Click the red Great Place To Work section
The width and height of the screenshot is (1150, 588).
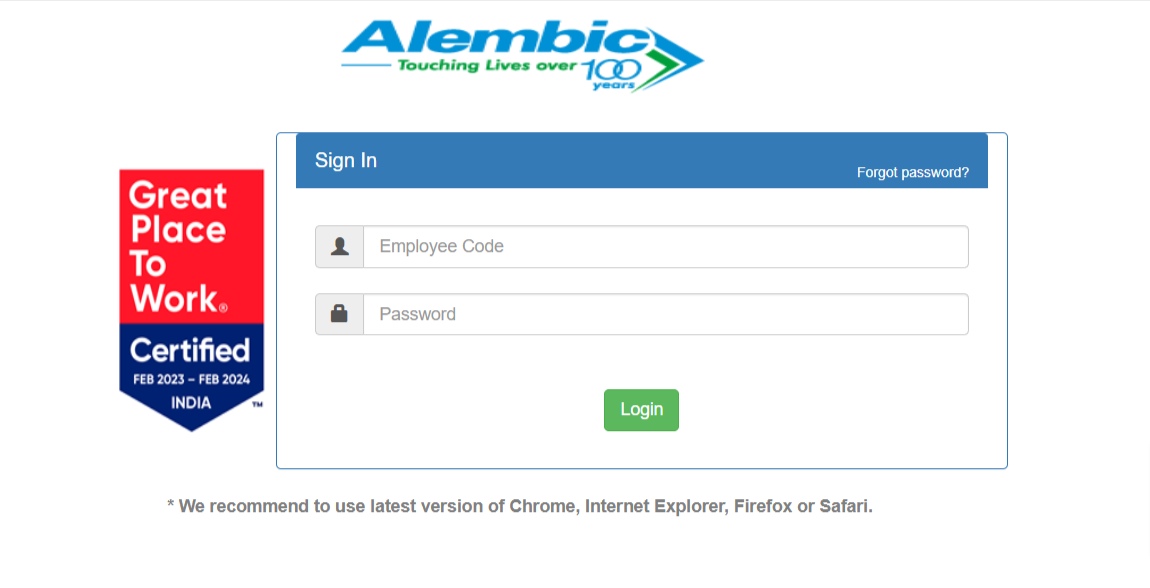pyautogui.click(x=191, y=246)
